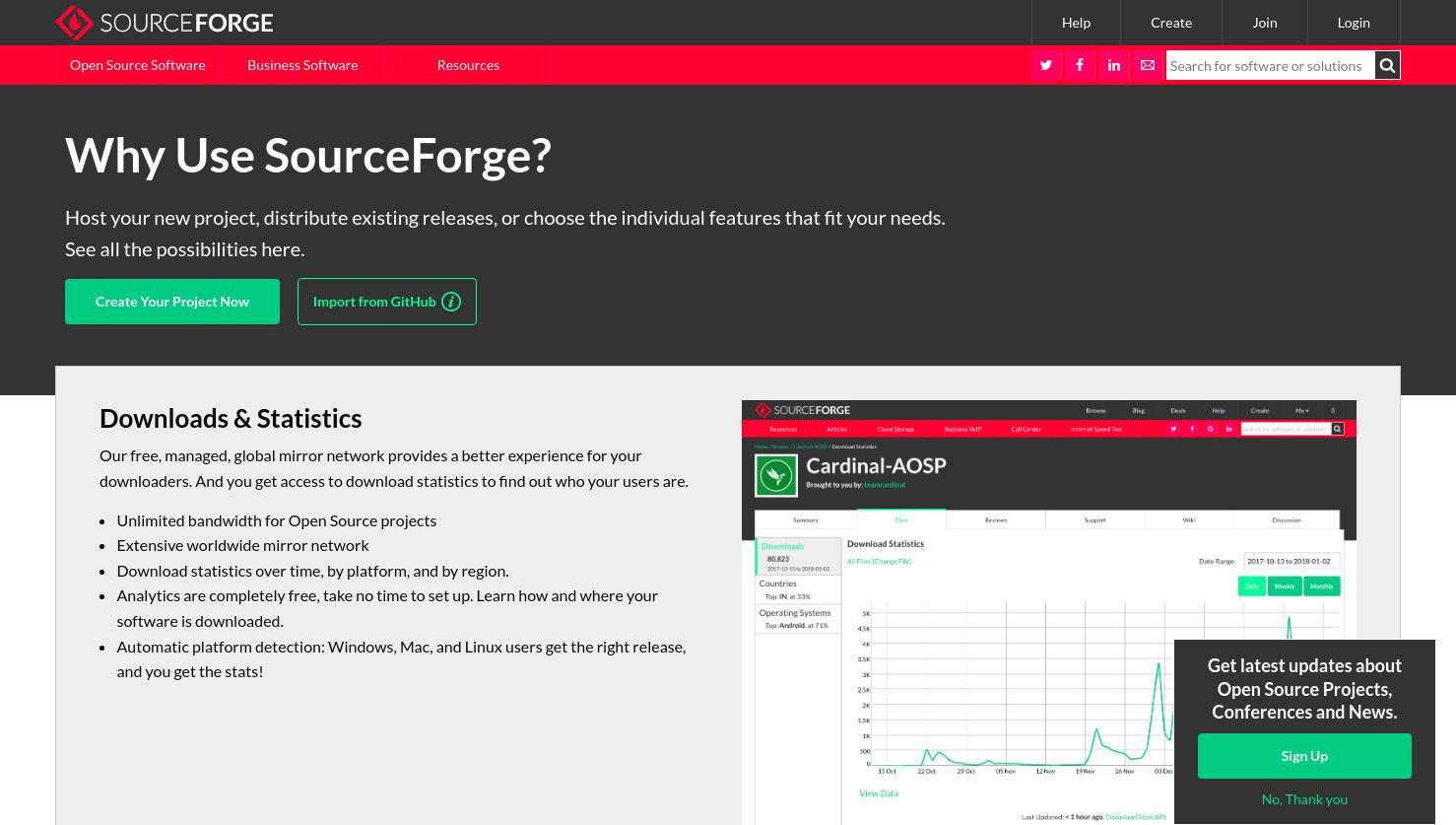The image size is (1456, 825).
Task: Open the Resources menu
Action: tap(468, 65)
